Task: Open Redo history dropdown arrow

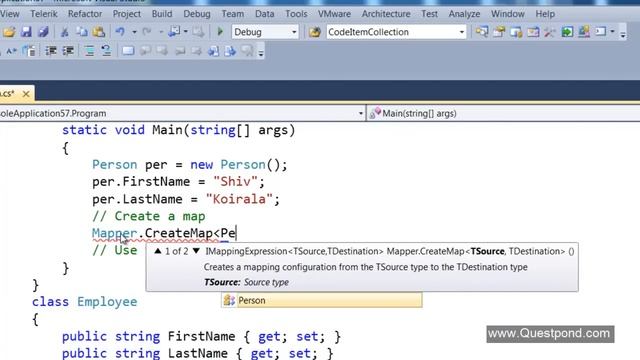Action: pyautogui.click(x=161, y=32)
